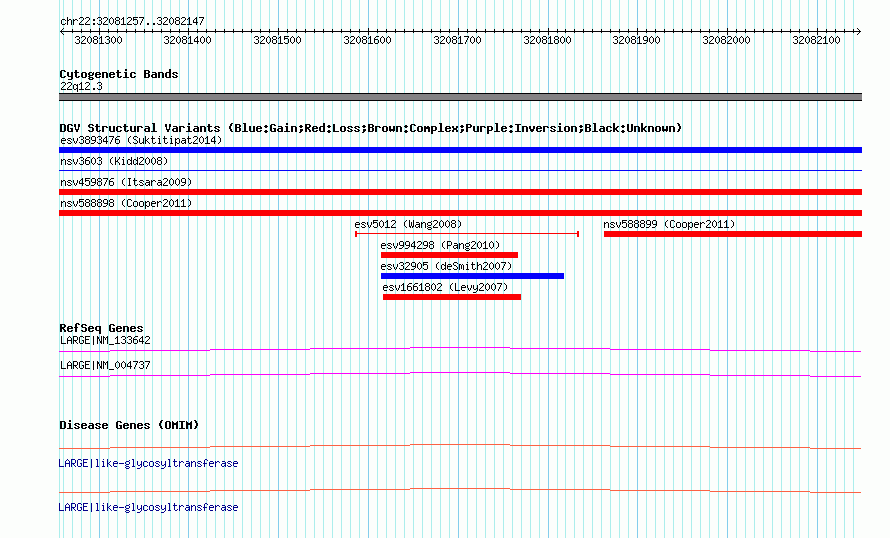The width and height of the screenshot is (890, 538).
Task: Click ruler position 32081700
Action: click(x=457, y=40)
